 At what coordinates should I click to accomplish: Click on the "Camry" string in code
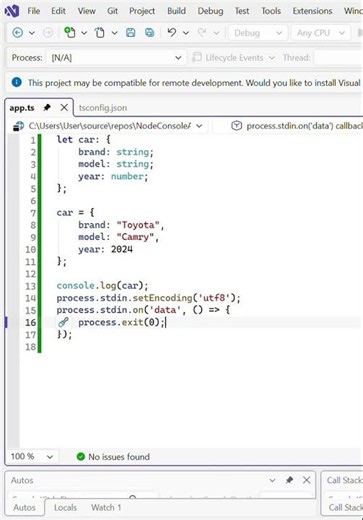(135, 237)
